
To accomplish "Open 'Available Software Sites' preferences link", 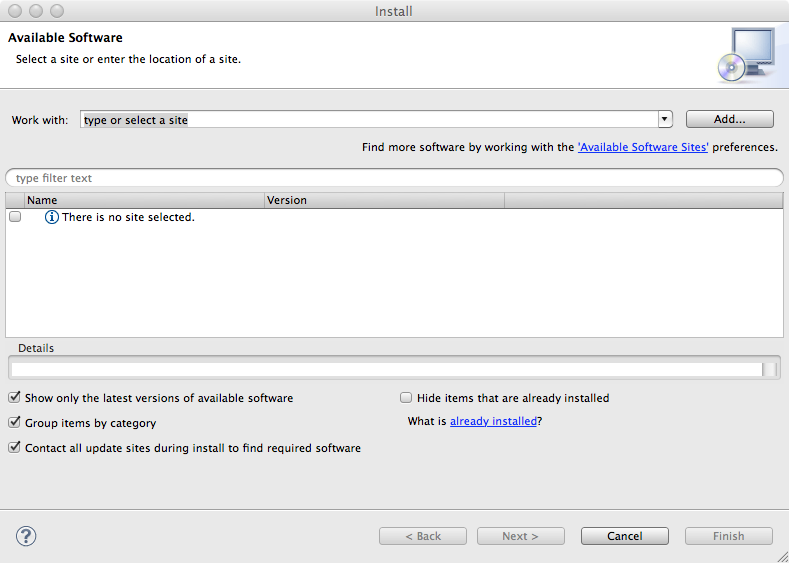I will pos(643,147).
